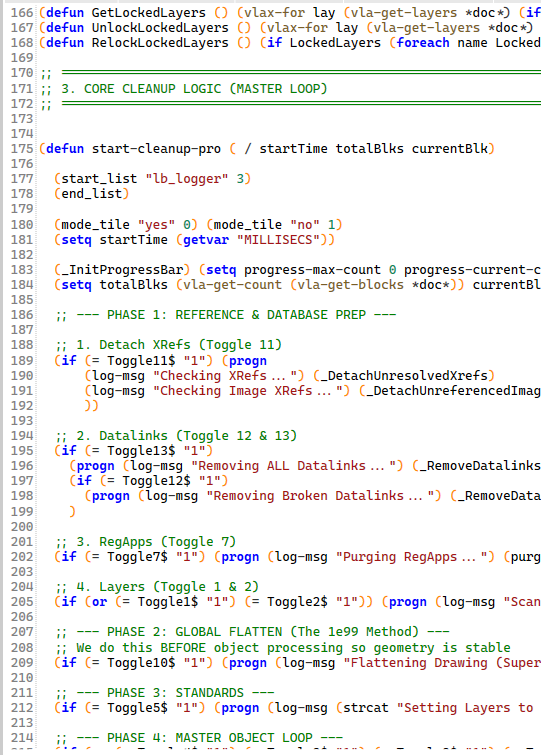Click the comment '2. Datalinks (Toggle 12 & 13)'
This screenshot has height=755, width=541.
point(187,436)
